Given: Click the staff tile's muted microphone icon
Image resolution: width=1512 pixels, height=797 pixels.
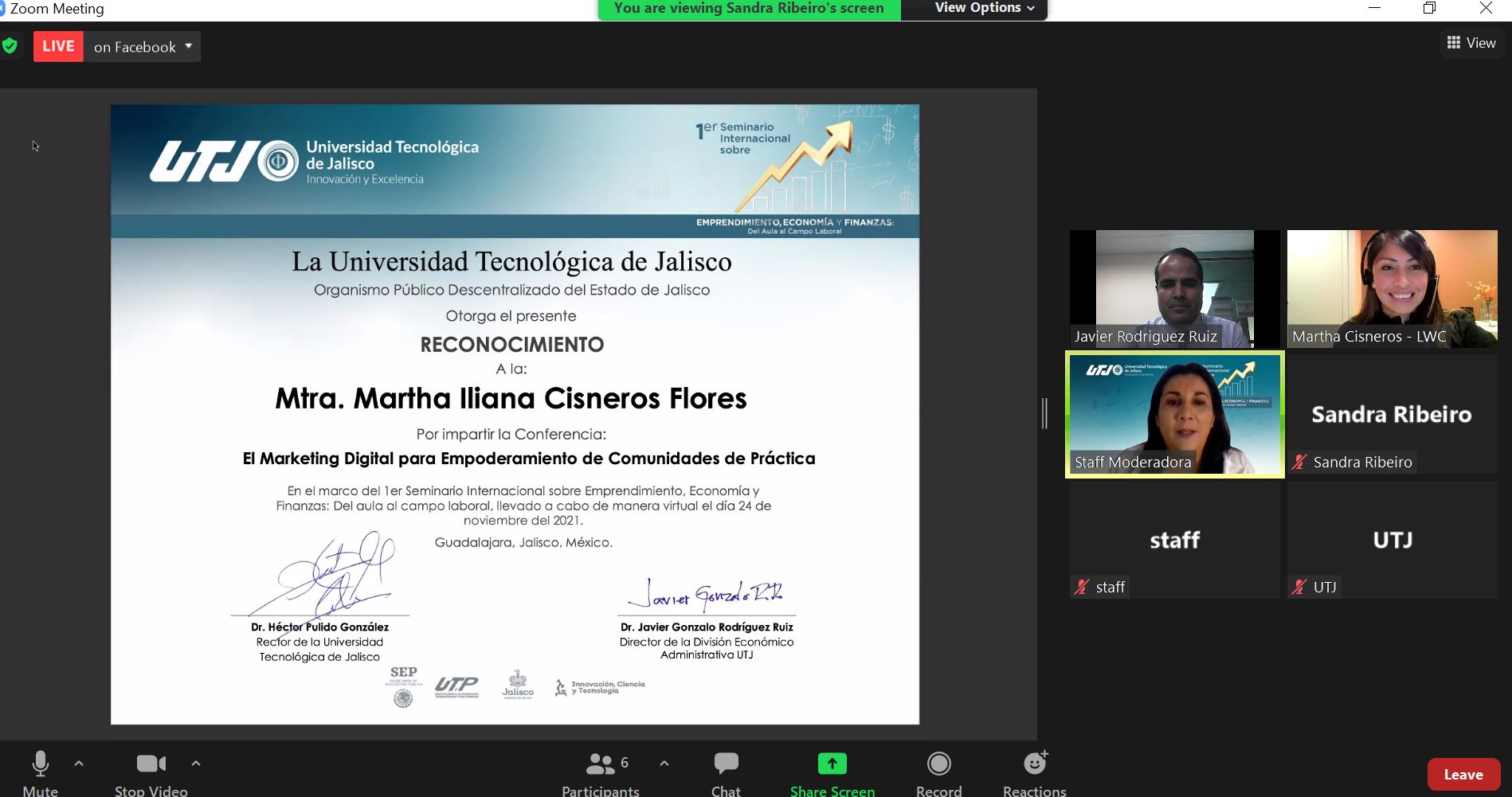Looking at the screenshot, I should click(x=1082, y=588).
